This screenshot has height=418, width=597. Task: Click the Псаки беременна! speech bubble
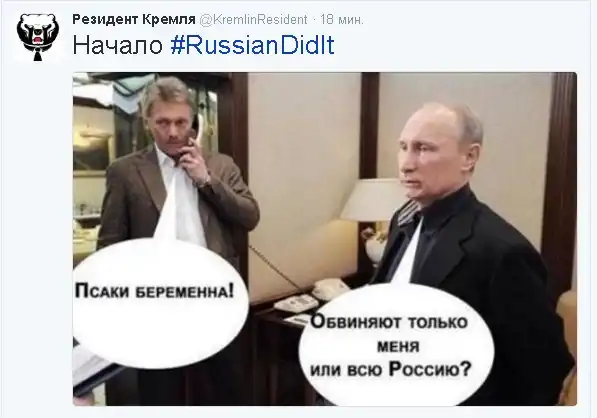(160, 301)
